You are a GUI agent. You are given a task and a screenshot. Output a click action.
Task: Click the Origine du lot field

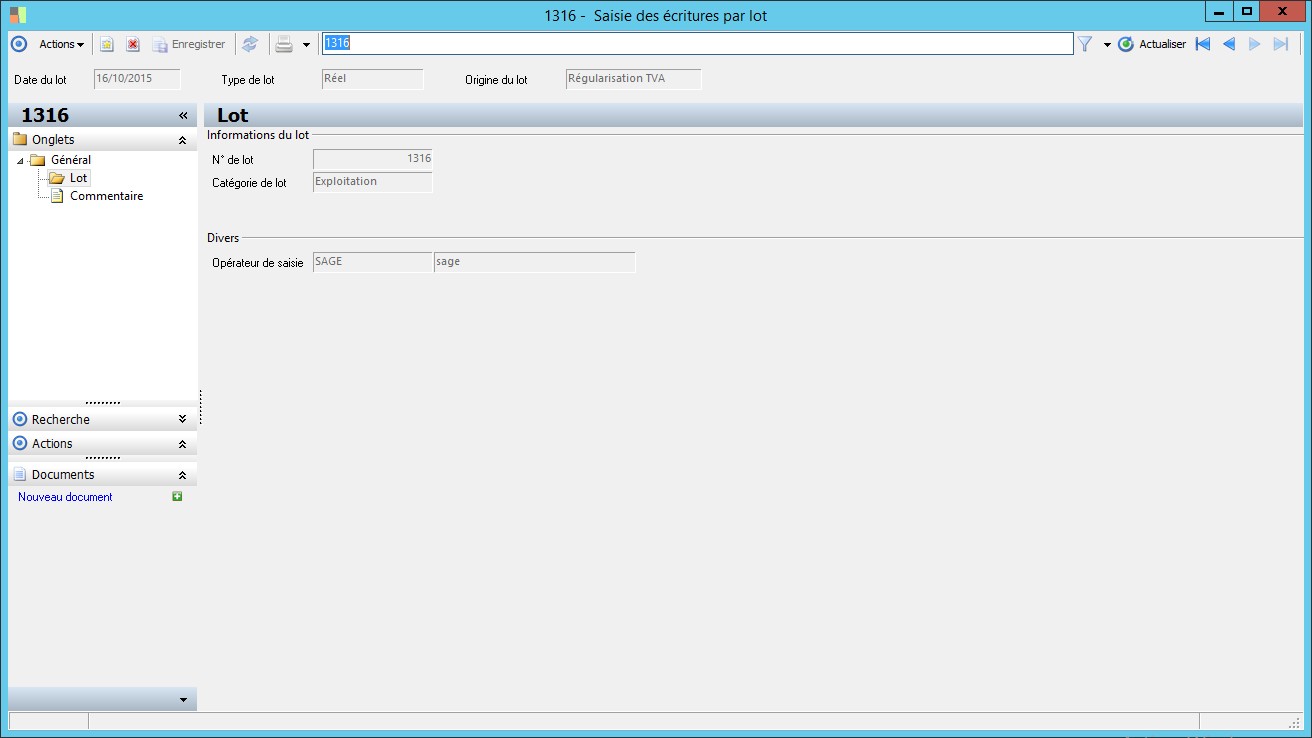tap(633, 79)
